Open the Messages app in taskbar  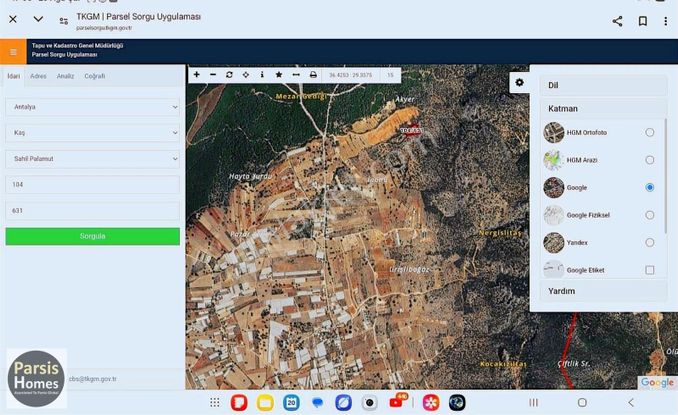tap(317, 403)
